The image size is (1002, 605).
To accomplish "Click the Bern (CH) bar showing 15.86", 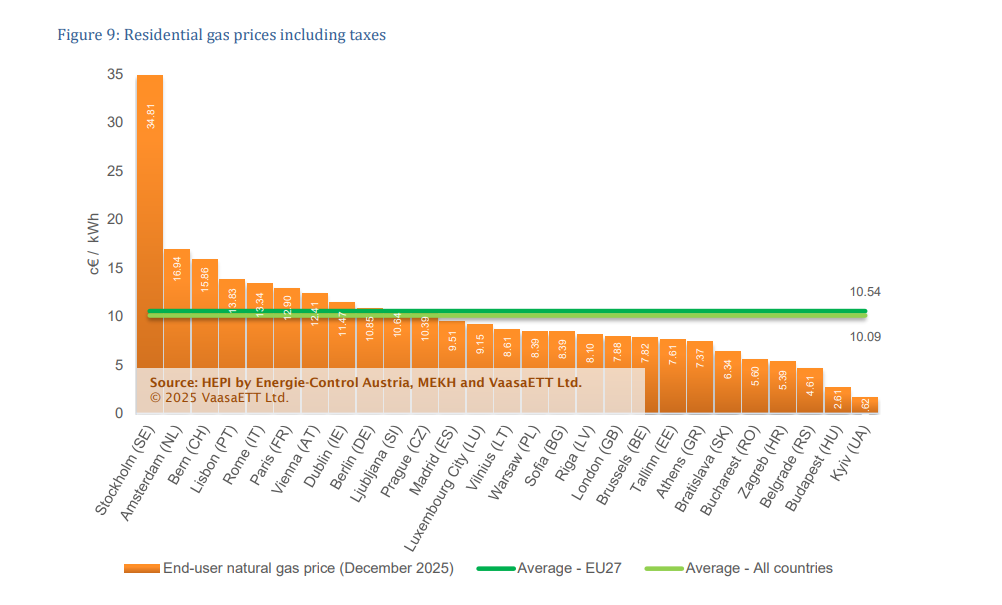I will click(x=204, y=290).
